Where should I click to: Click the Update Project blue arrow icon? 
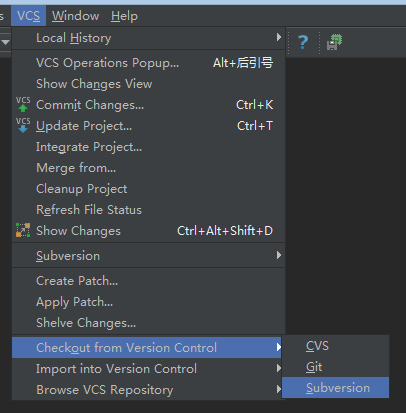23,125
